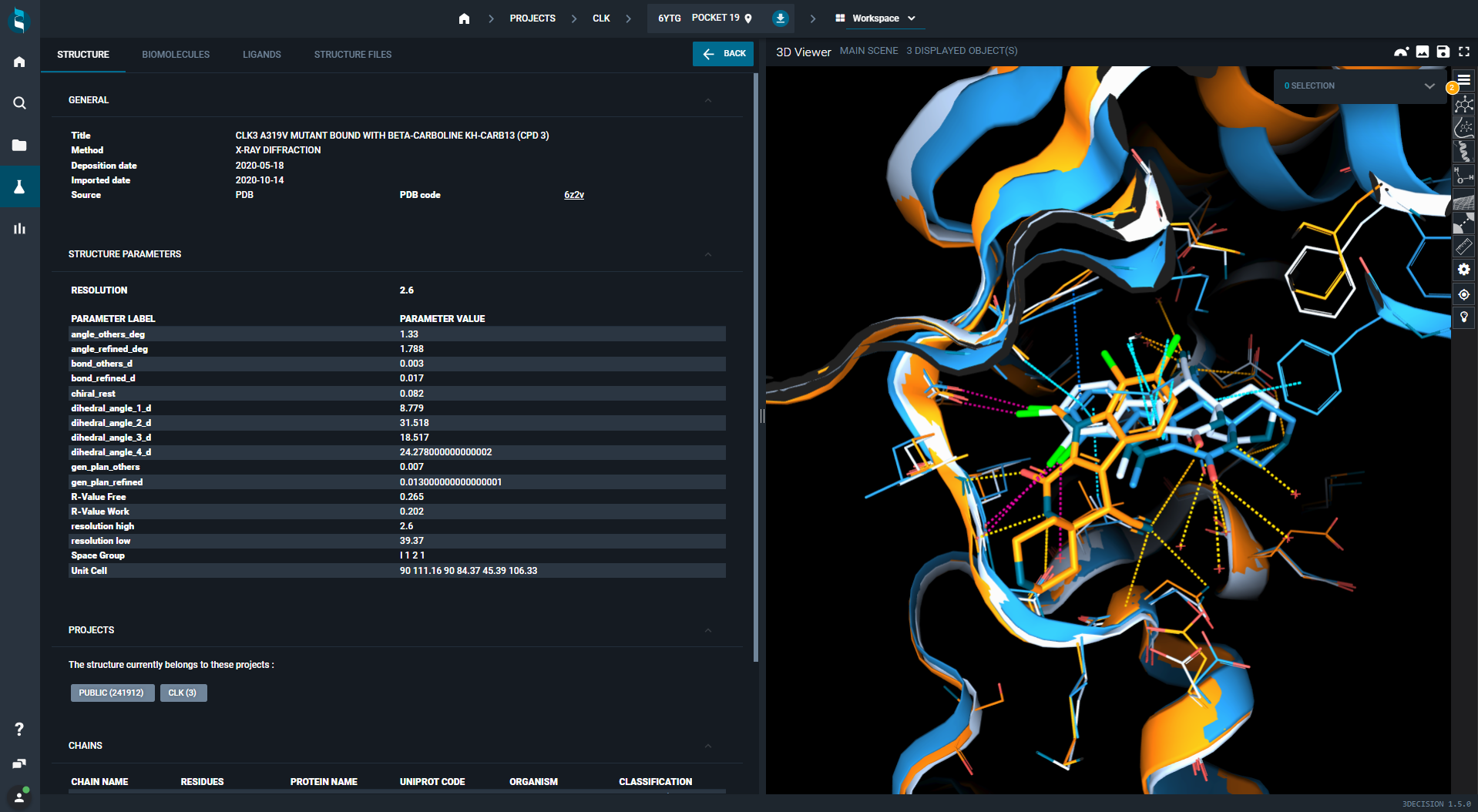Select the flask lab icon in sidebar

point(19,186)
